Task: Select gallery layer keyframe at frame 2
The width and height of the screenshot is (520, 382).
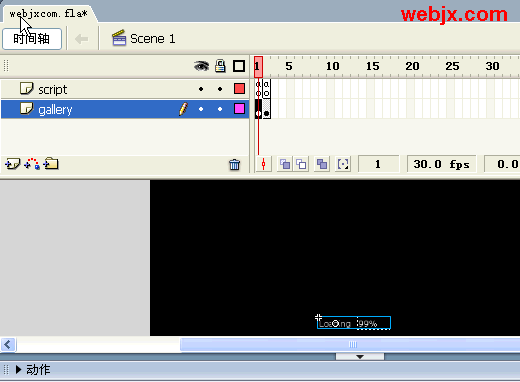Action: point(266,109)
